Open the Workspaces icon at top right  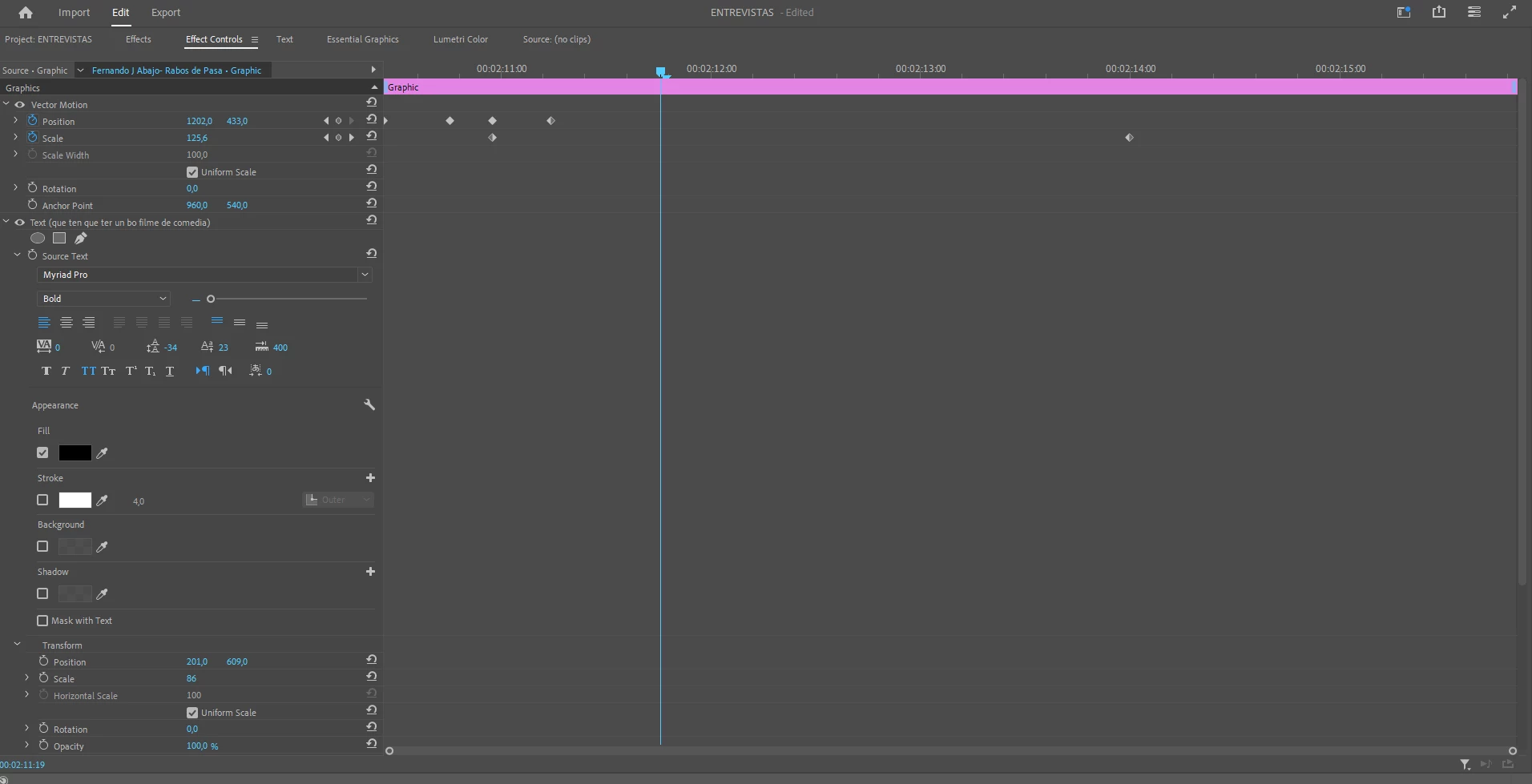1404,12
